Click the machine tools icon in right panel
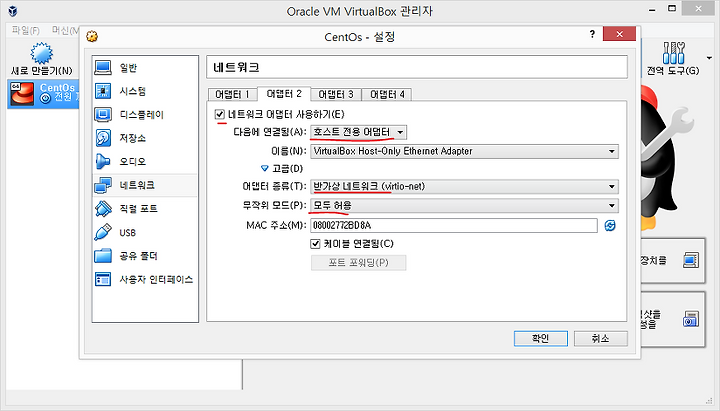 [691, 260]
